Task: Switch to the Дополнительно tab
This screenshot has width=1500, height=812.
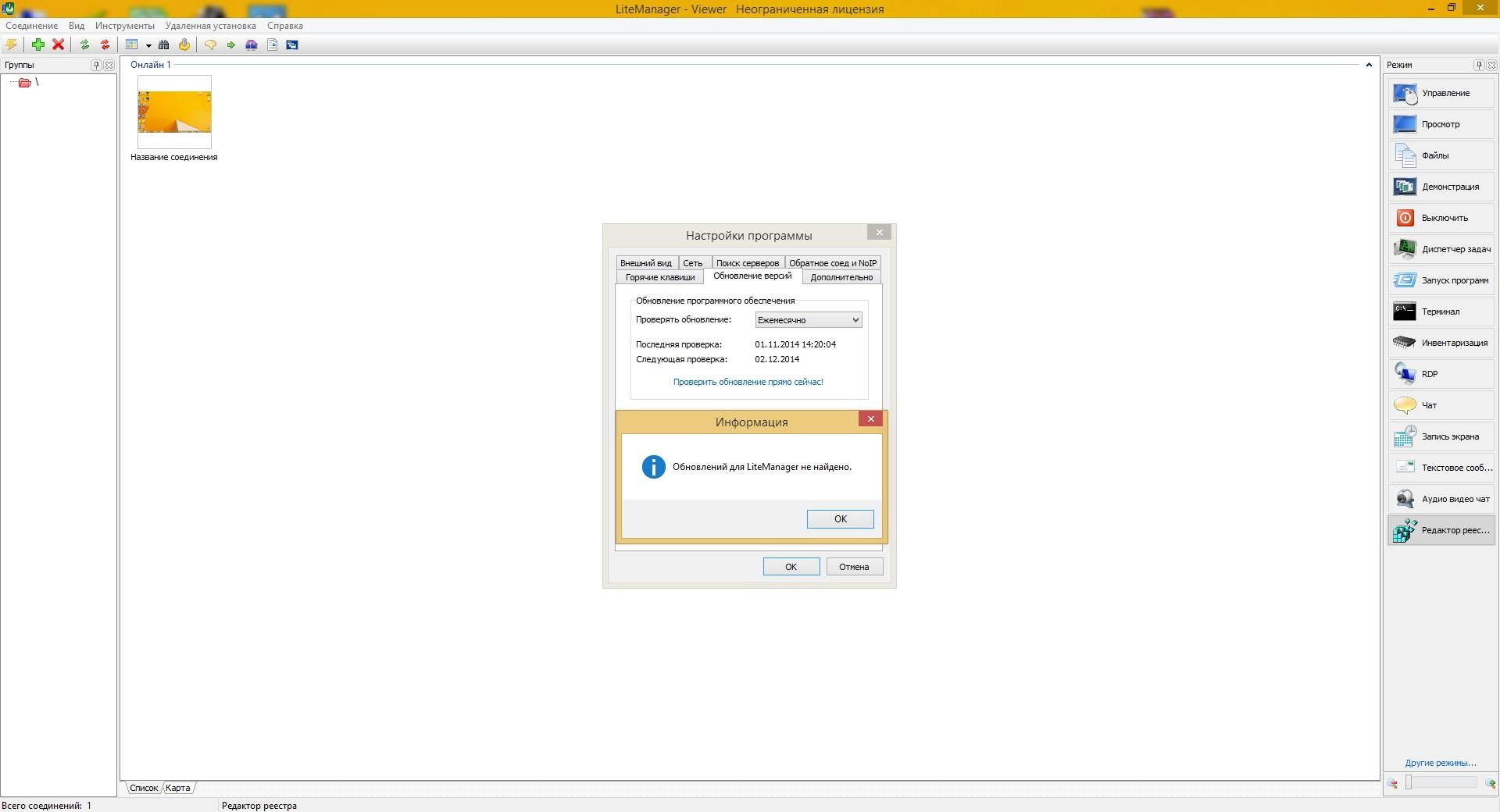Action: tap(841, 277)
